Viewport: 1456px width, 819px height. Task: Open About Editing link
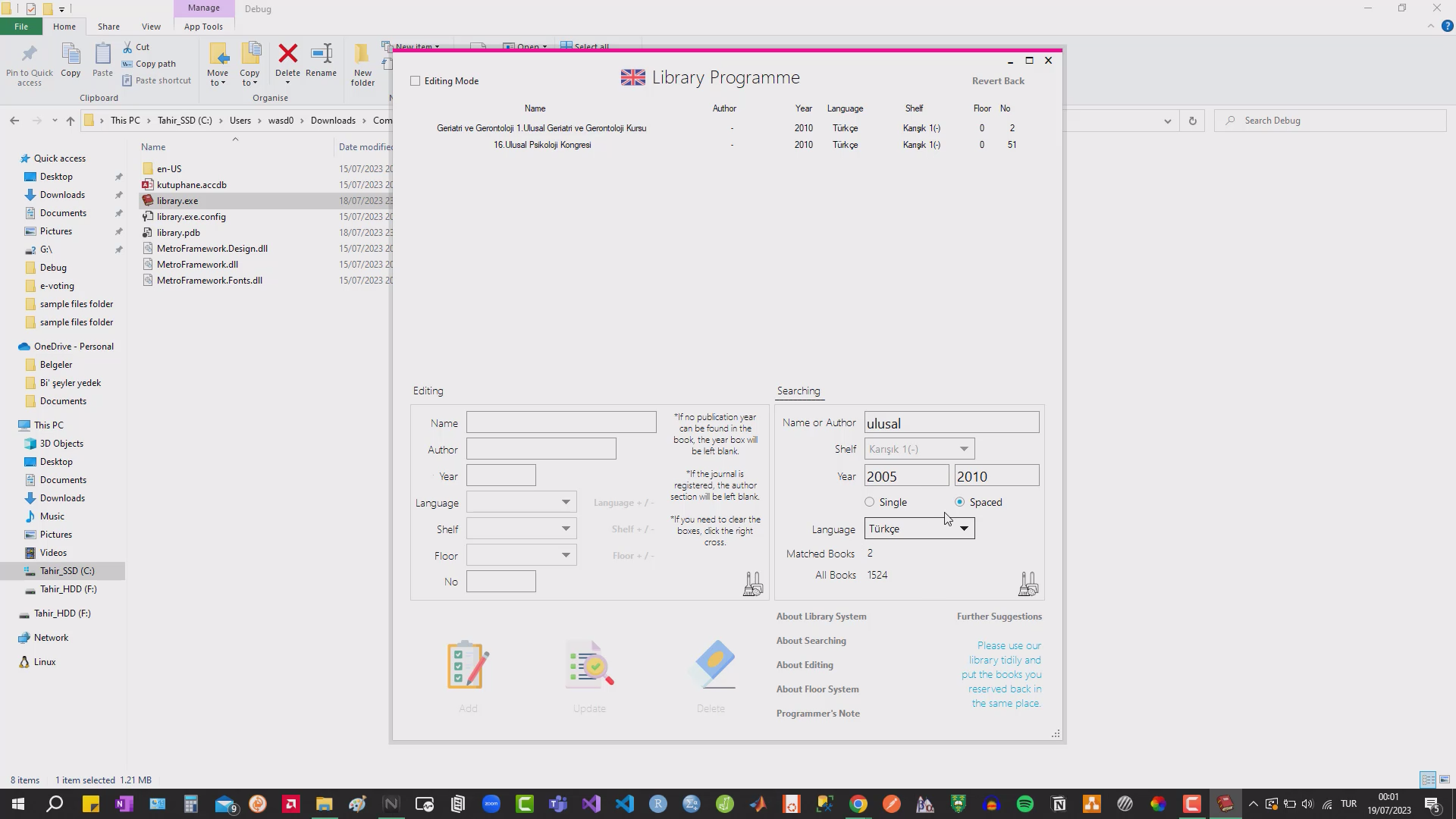coord(805,665)
